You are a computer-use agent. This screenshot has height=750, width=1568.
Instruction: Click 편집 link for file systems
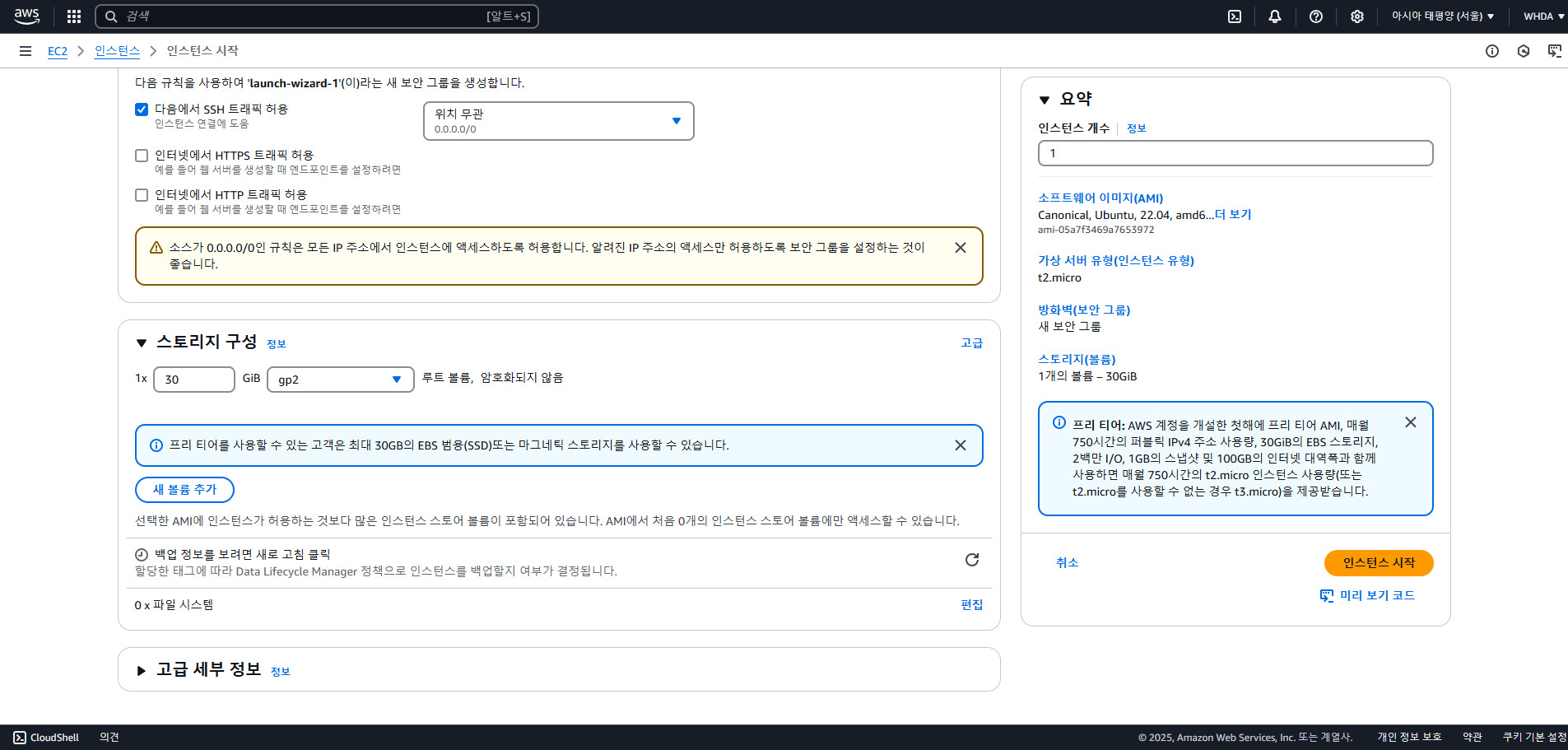pyautogui.click(x=972, y=605)
